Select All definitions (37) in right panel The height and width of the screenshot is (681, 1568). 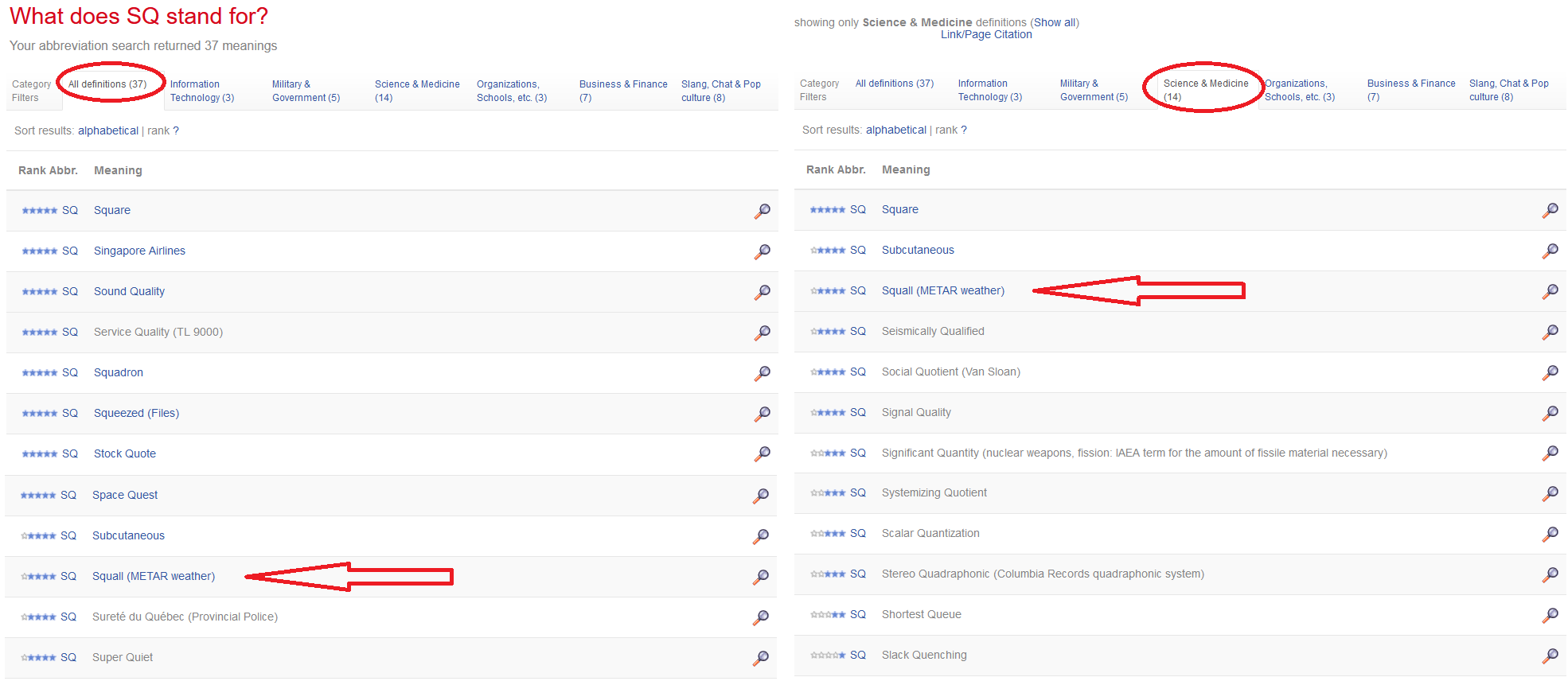(x=895, y=84)
